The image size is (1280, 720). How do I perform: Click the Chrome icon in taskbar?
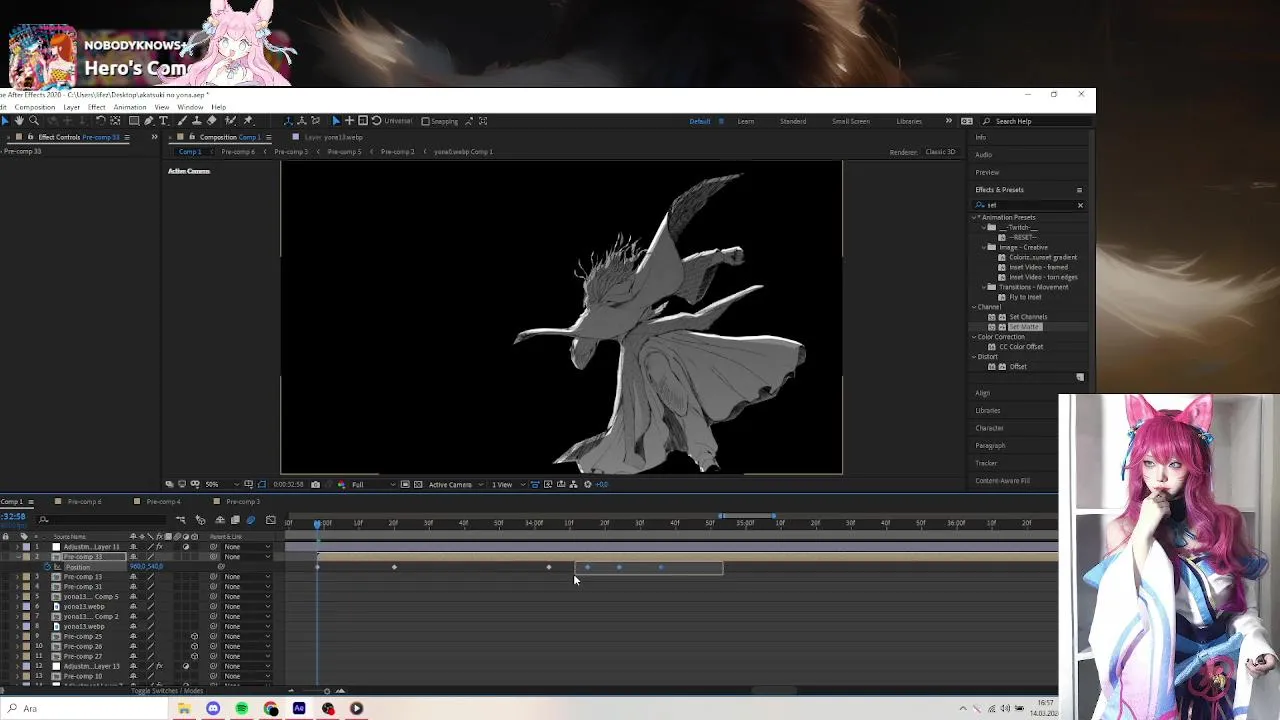pos(270,708)
